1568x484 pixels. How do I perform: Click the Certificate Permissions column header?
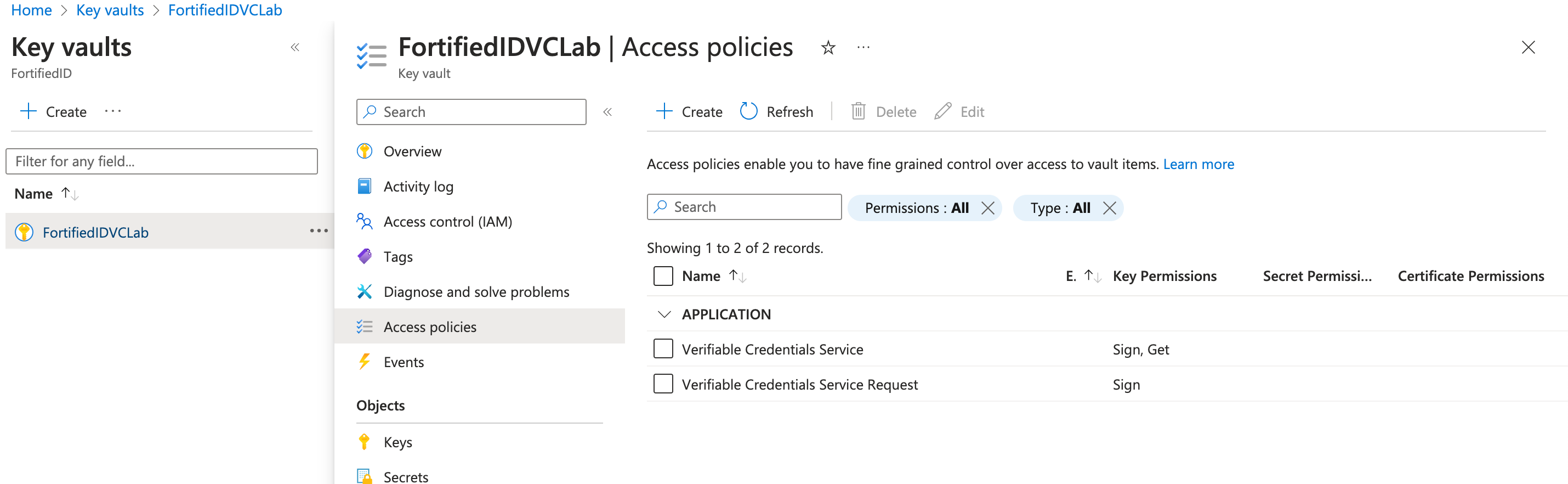tap(1470, 276)
